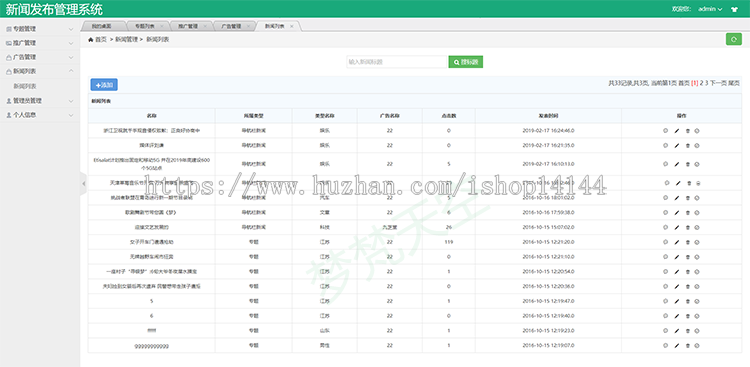Edit the news row dated 2019-02-17 16:21:35
The height and width of the screenshot is (367, 750).
tap(676, 145)
